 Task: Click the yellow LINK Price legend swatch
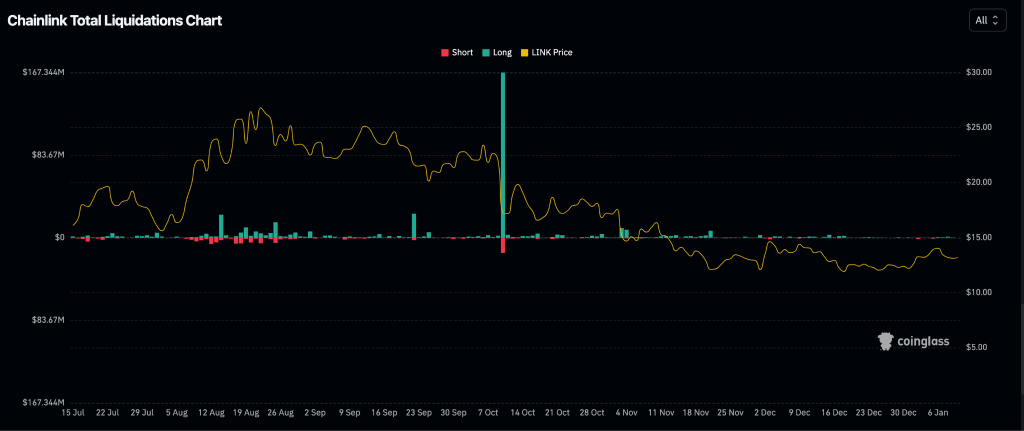click(x=525, y=52)
